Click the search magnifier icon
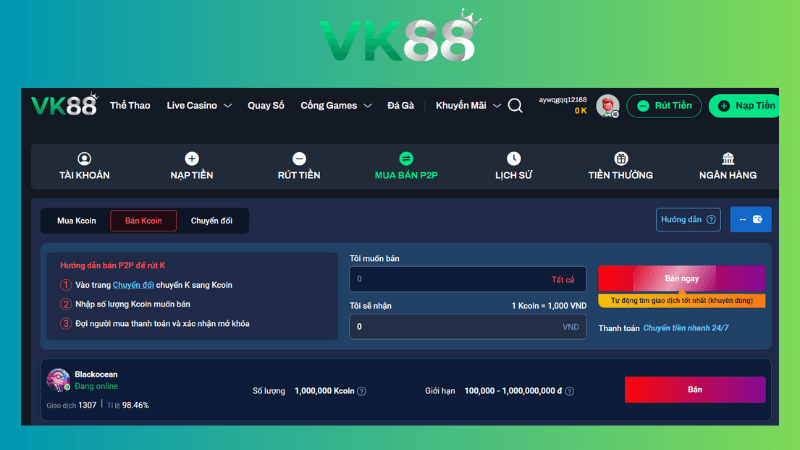This screenshot has height=450, width=800. click(515, 106)
